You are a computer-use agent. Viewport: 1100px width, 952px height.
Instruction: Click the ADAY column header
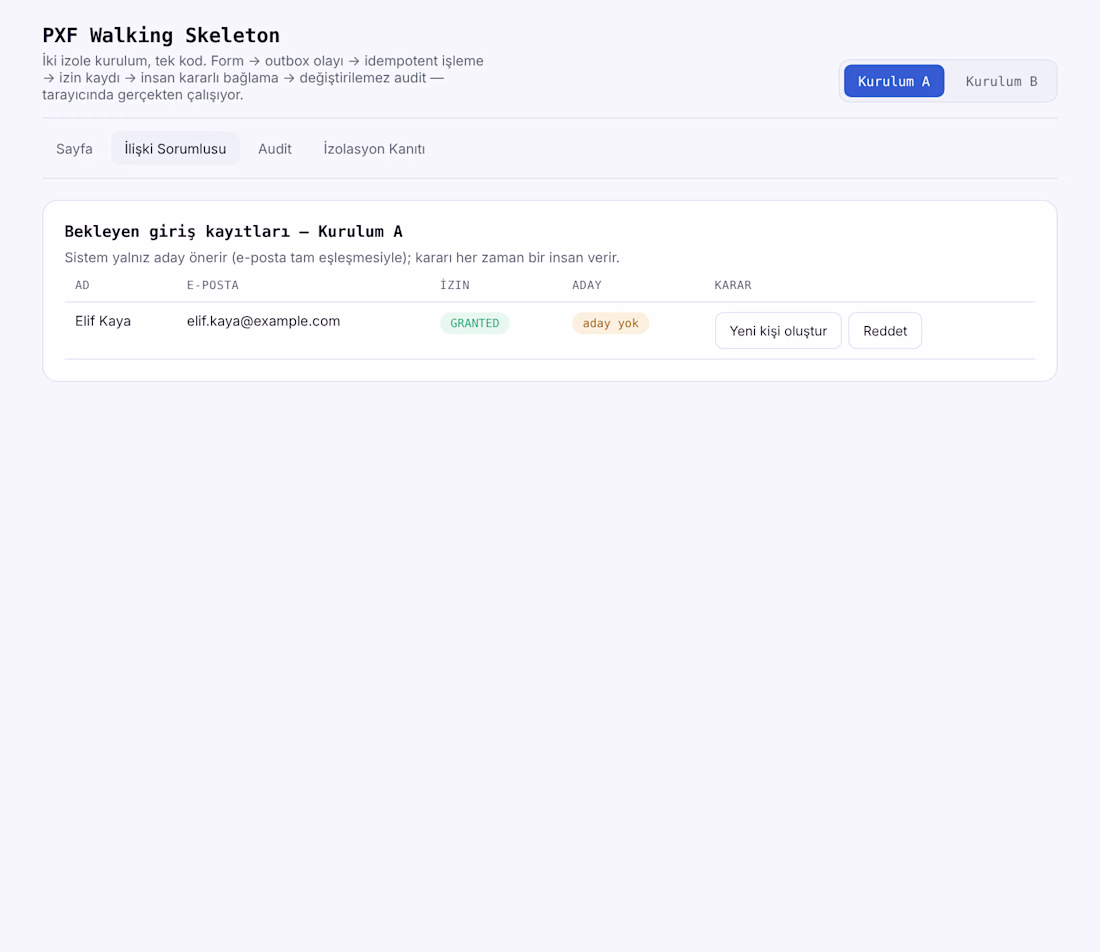point(587,285)
